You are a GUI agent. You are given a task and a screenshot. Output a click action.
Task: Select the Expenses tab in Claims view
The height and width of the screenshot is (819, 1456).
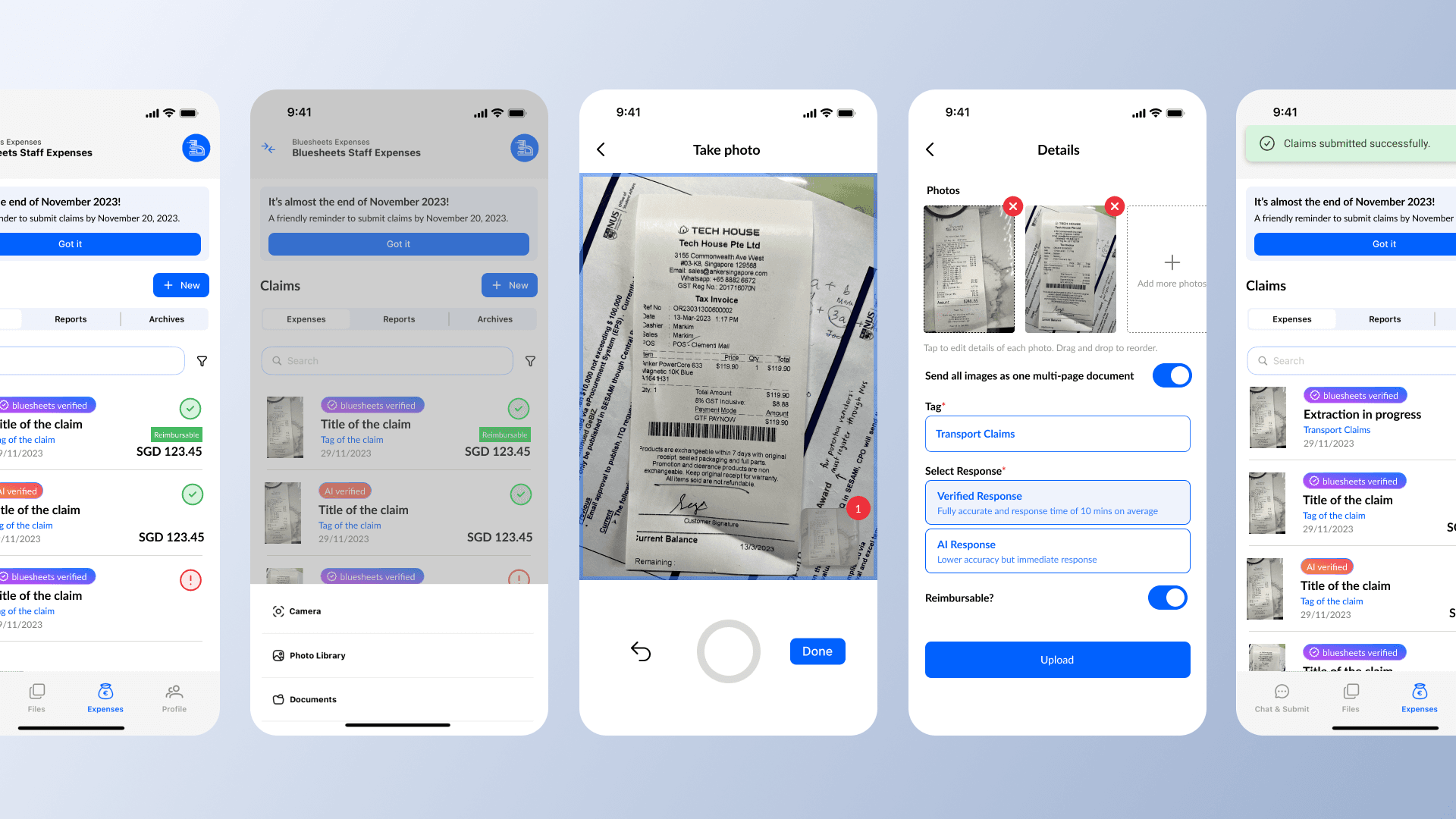pyautogui.click(x=306, y=318)
